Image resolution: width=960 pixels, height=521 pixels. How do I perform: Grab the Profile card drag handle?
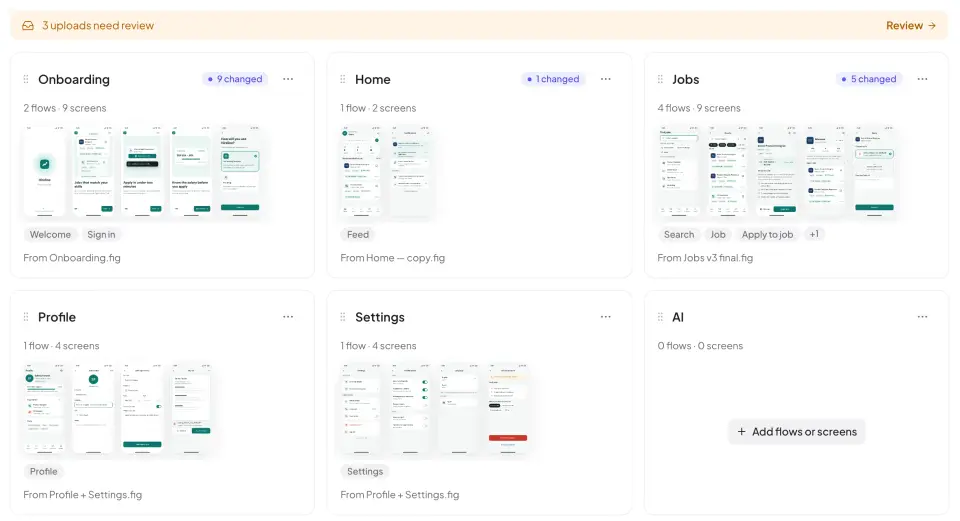26,317
